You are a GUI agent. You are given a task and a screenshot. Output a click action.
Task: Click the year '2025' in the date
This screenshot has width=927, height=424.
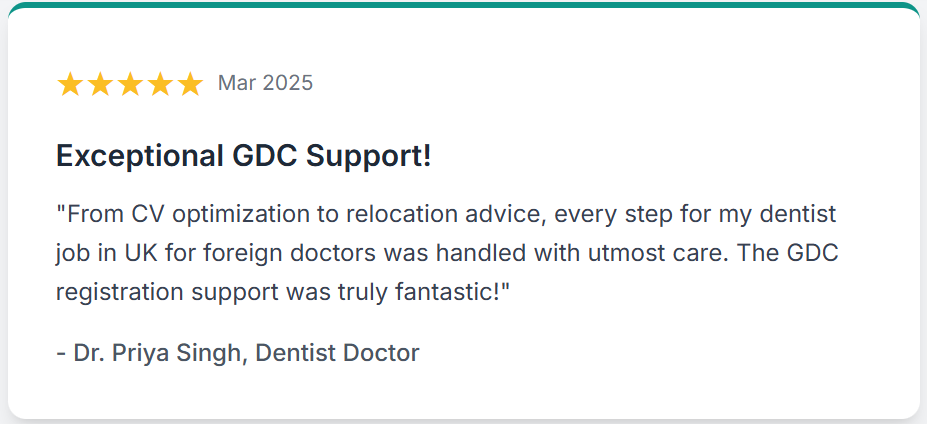(x=287, y=83)
